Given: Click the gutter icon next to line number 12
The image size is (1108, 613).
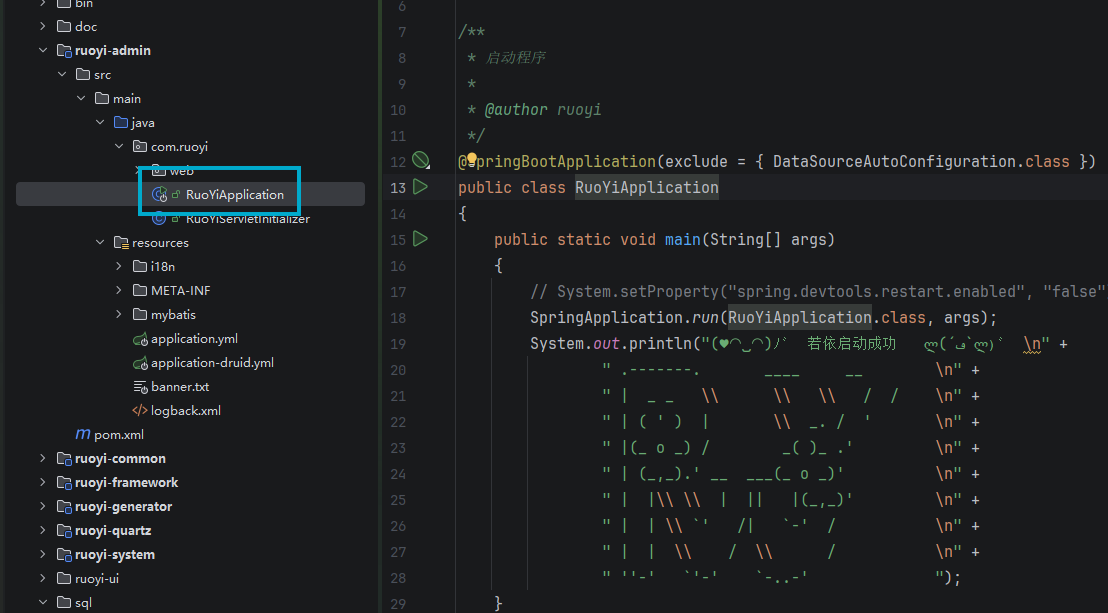Looking at the screenshot, I should pos(420,160).
